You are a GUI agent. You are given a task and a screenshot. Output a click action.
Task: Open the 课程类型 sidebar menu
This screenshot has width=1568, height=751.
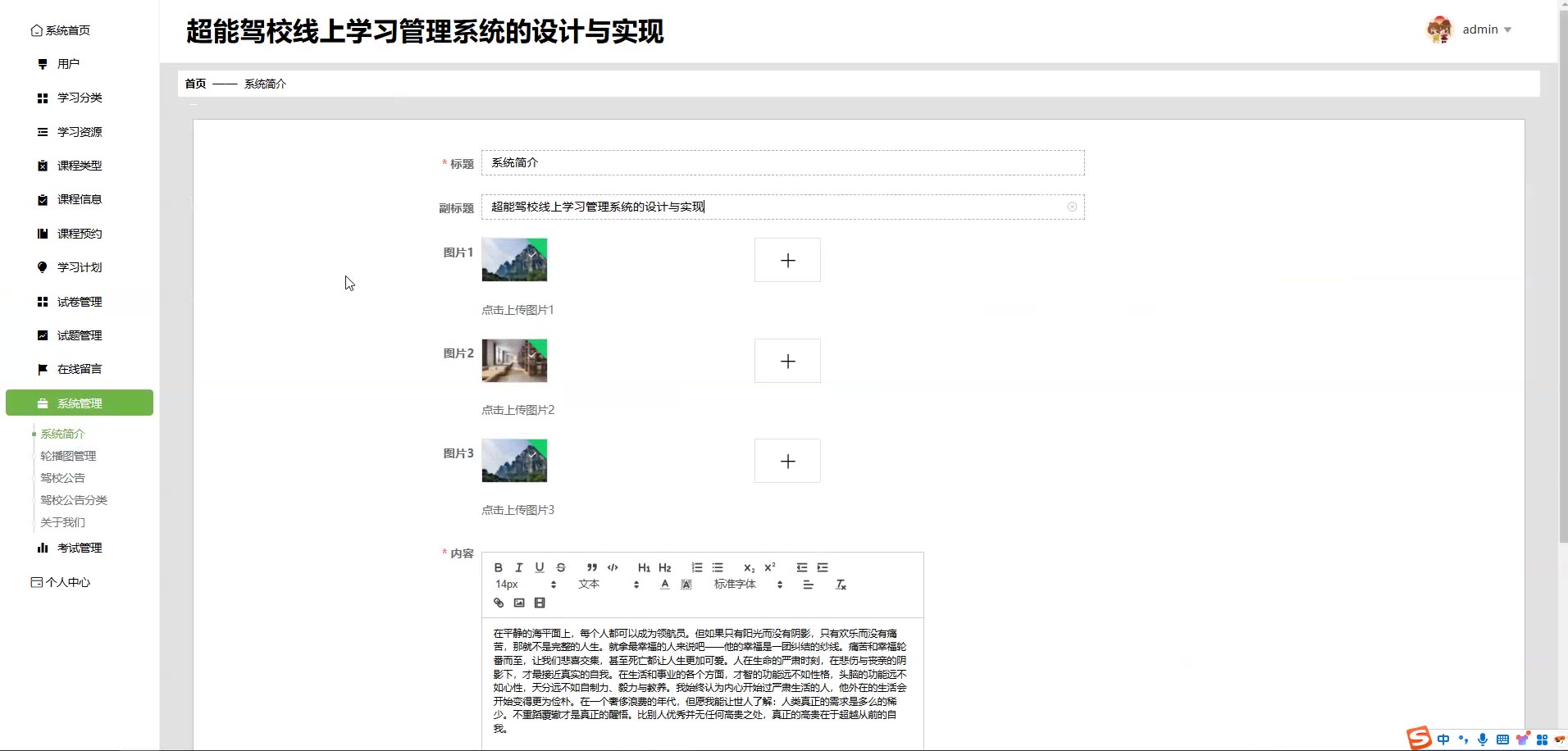[x=80, y=166]
